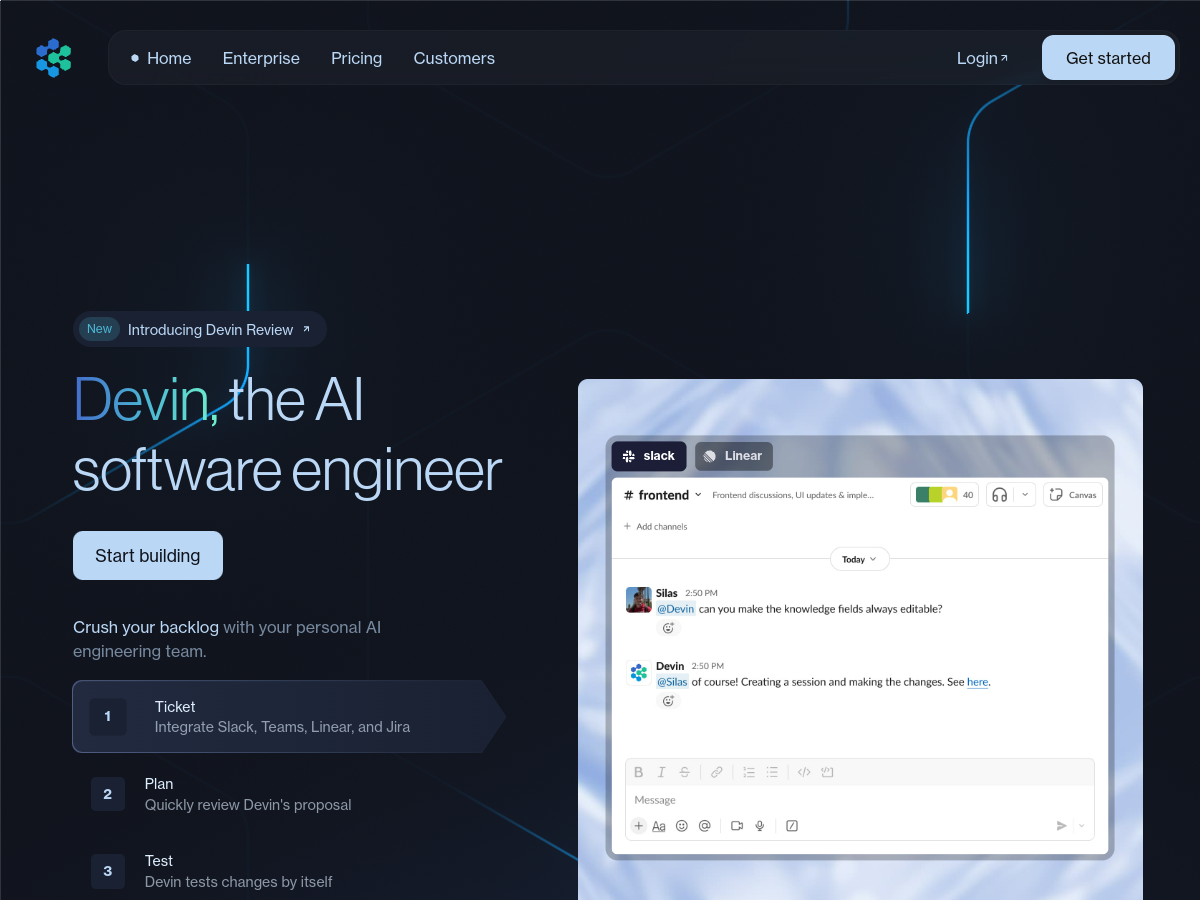Click Silas's profile avatar
This screenshot has width=1200, height=900.
coord(638,600)
